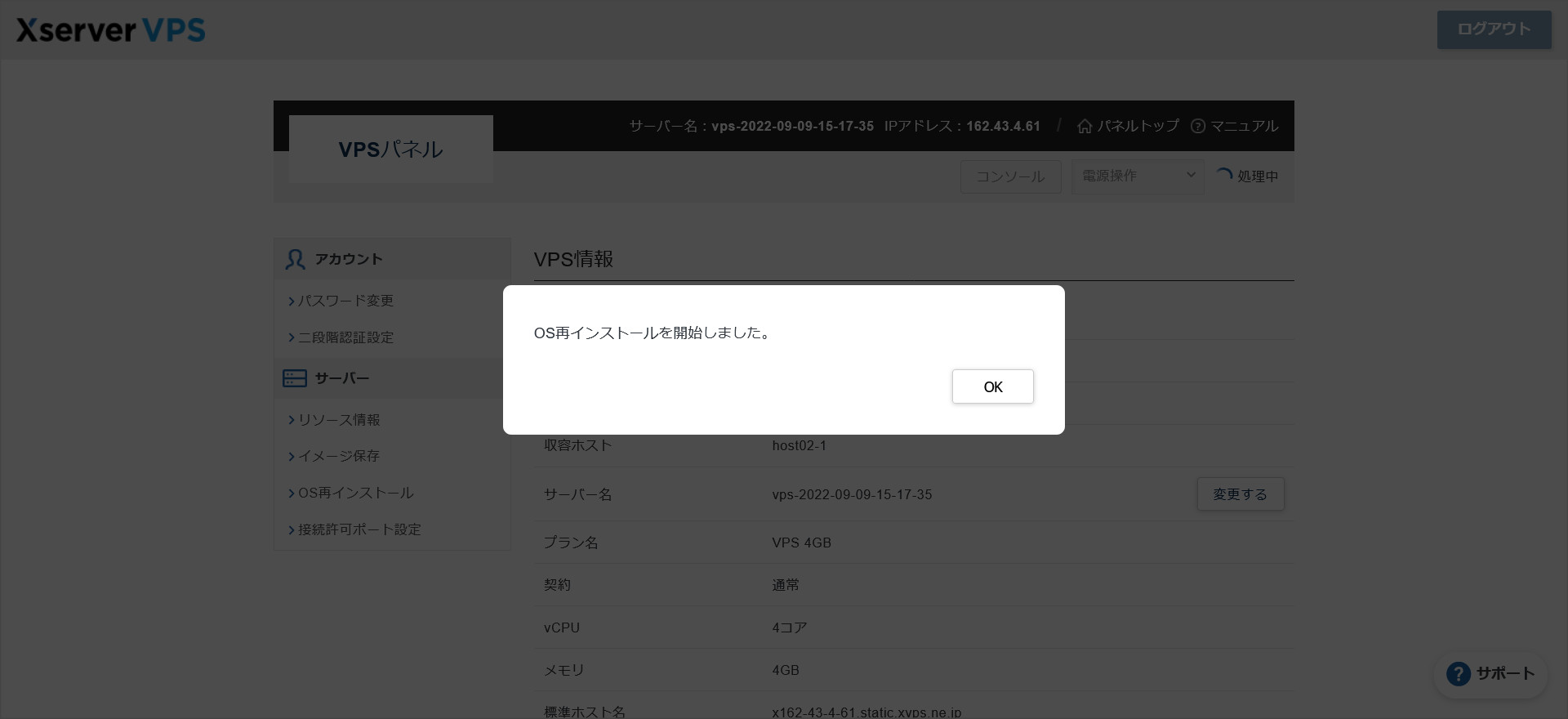The height and width of the screenshot is (719, 1568).
Task: Click the 通常 contract value
Action: point(786,585)
